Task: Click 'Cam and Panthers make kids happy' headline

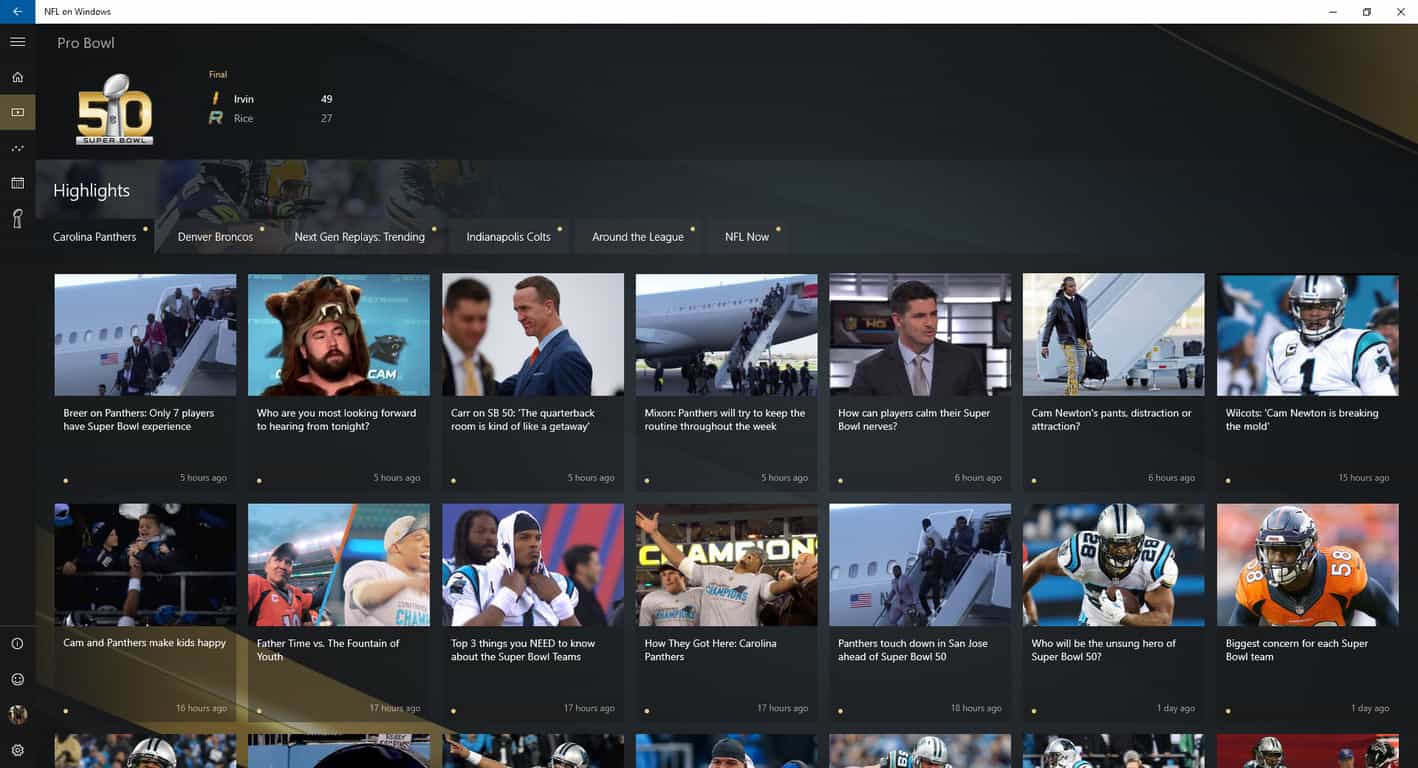Action: click(x=145, y=643)
